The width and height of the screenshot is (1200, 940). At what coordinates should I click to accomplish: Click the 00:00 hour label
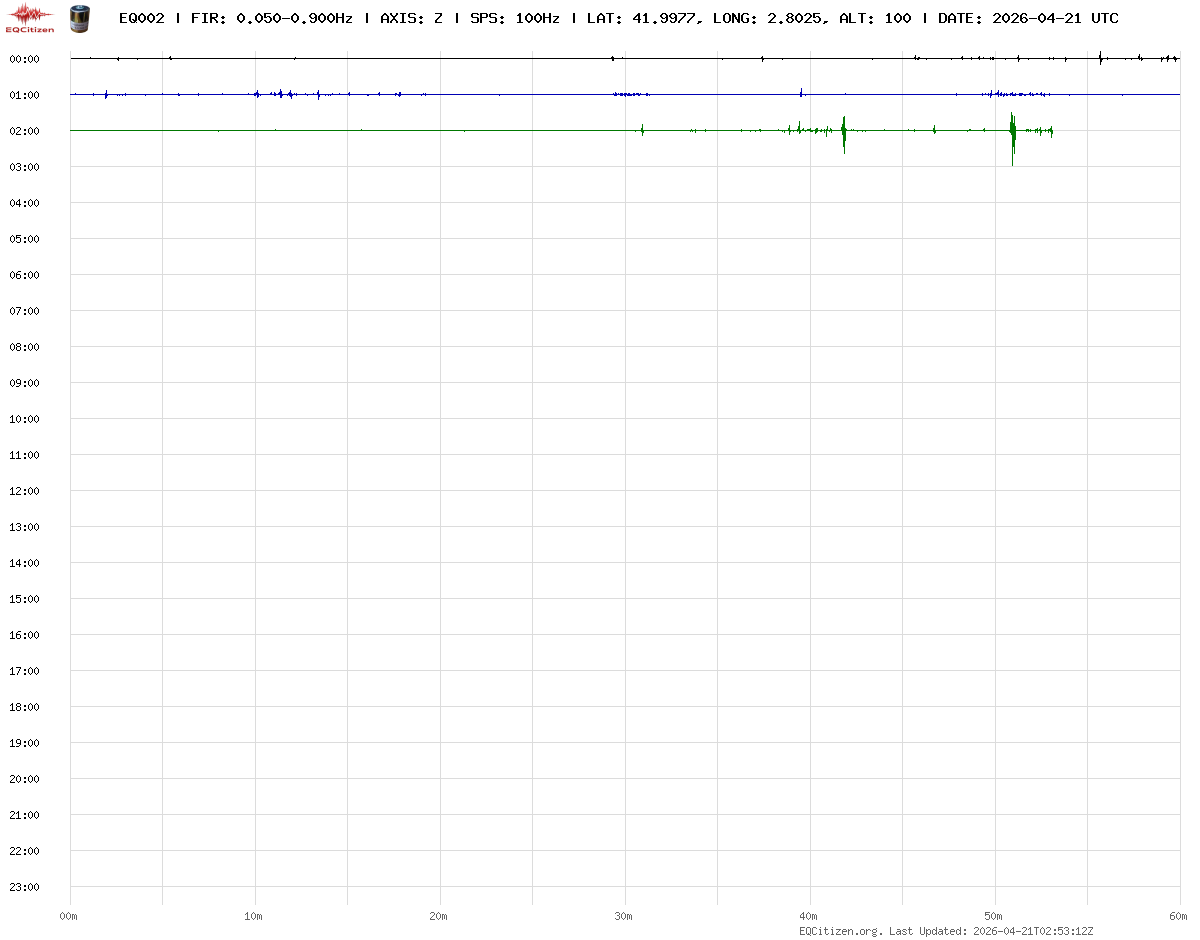[23, 59]
